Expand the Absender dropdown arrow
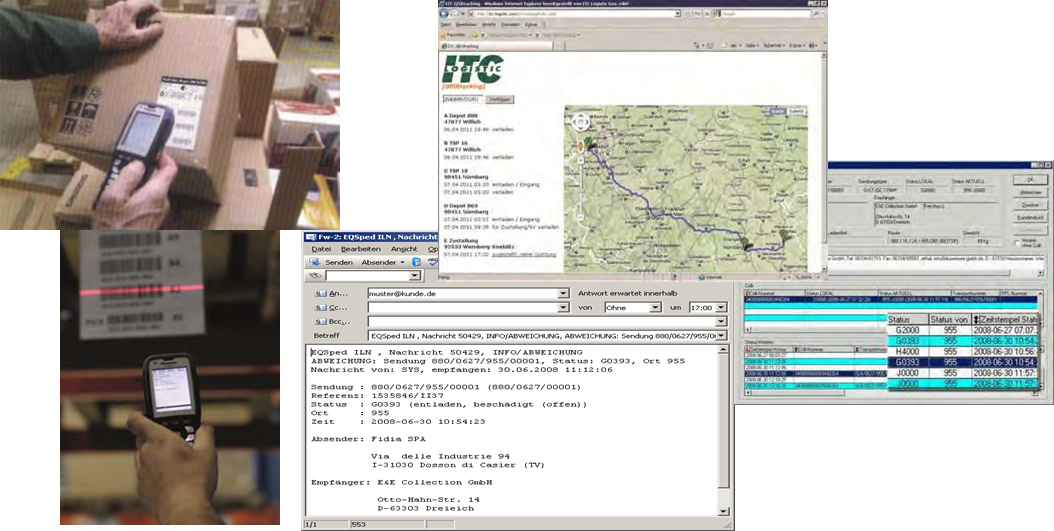The width and height of the screenshot is (1054, 531). pyautogui.click(x=402, y=262)
